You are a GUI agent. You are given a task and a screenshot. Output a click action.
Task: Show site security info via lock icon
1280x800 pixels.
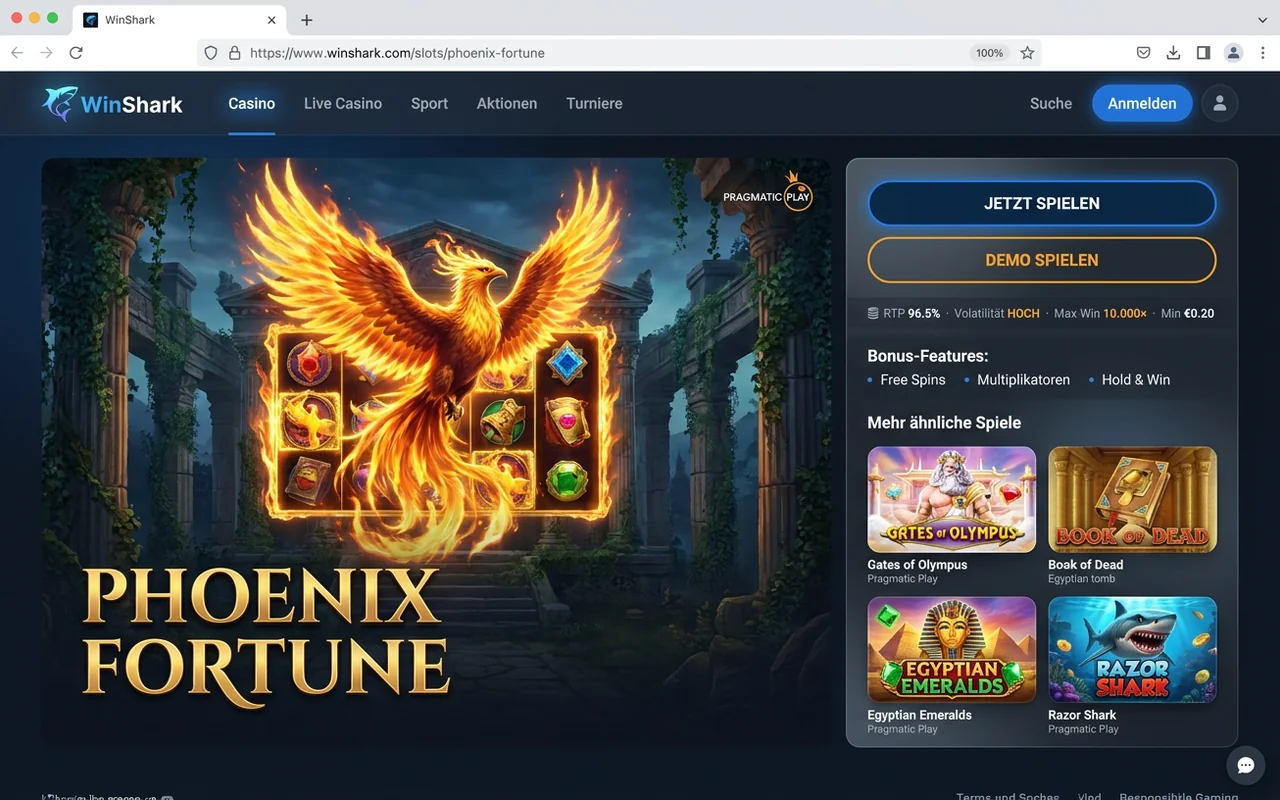tap(235, 53)
